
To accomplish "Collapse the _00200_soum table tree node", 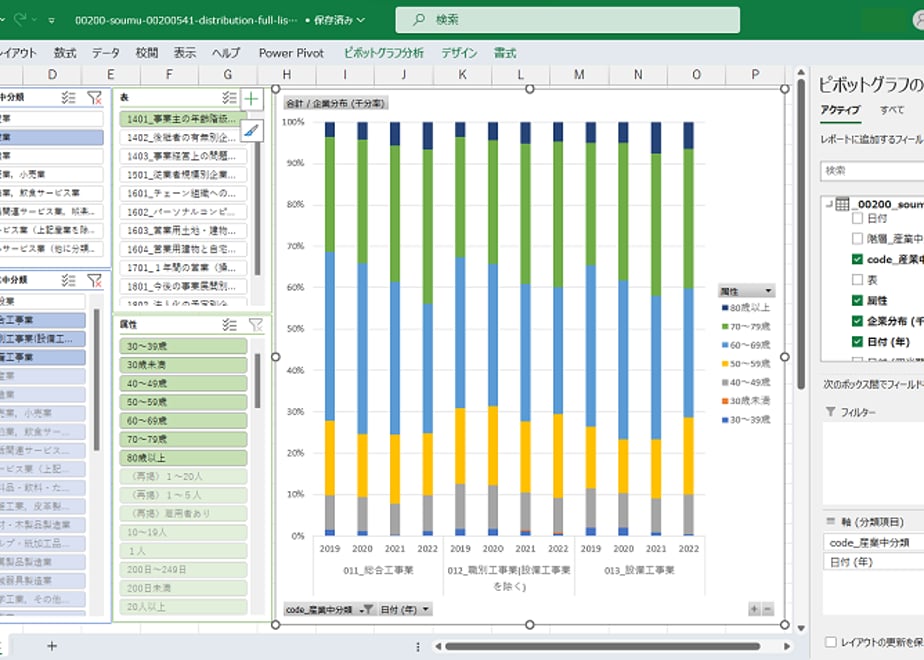I will 829,204.
